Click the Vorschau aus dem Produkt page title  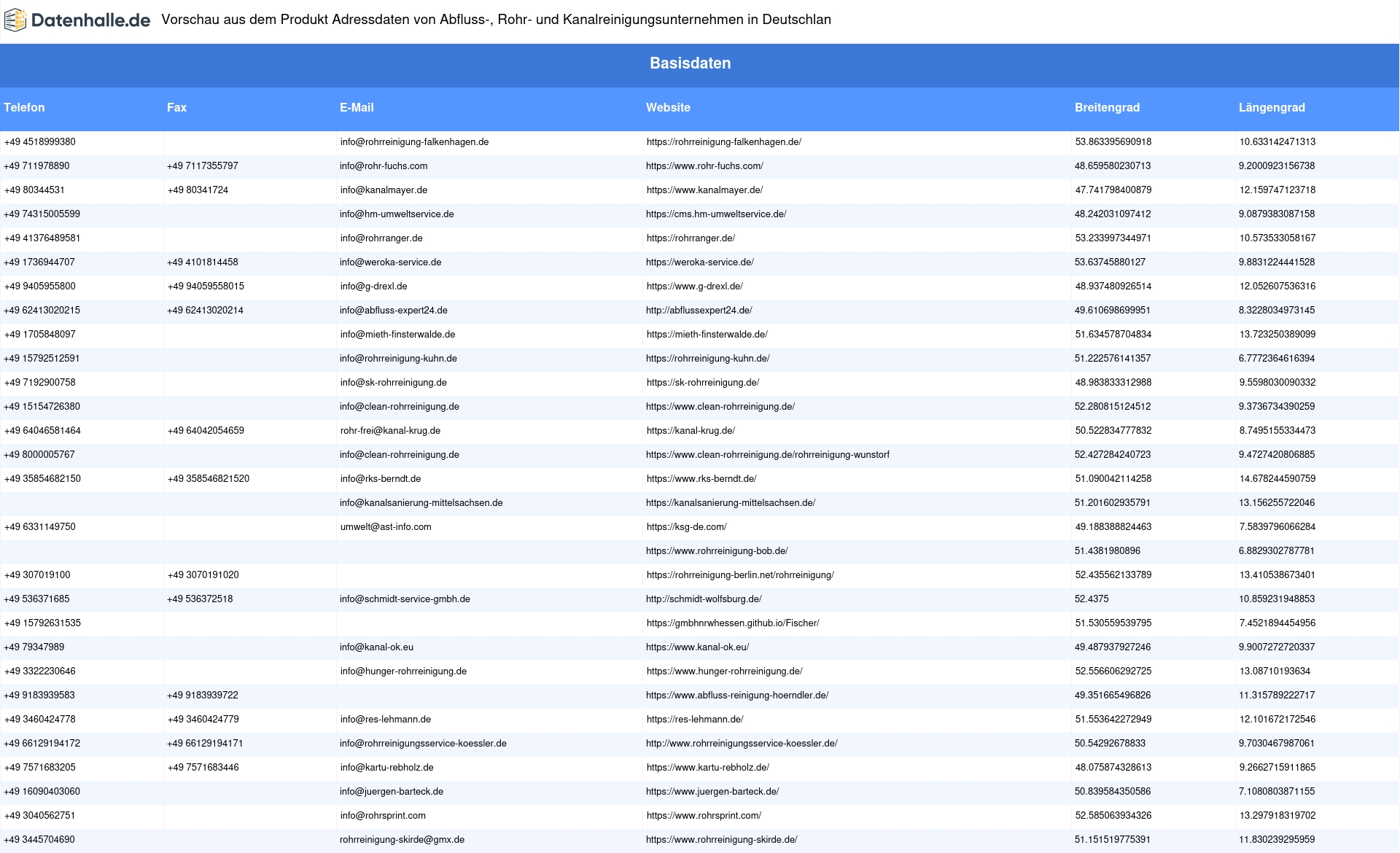tap(496, 20)
